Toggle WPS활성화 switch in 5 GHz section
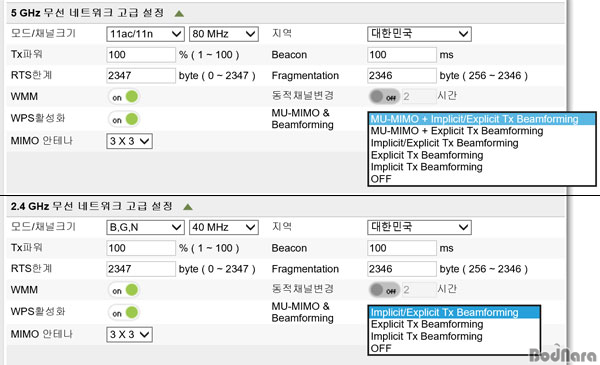600x365 pixels. coord(124,119)
